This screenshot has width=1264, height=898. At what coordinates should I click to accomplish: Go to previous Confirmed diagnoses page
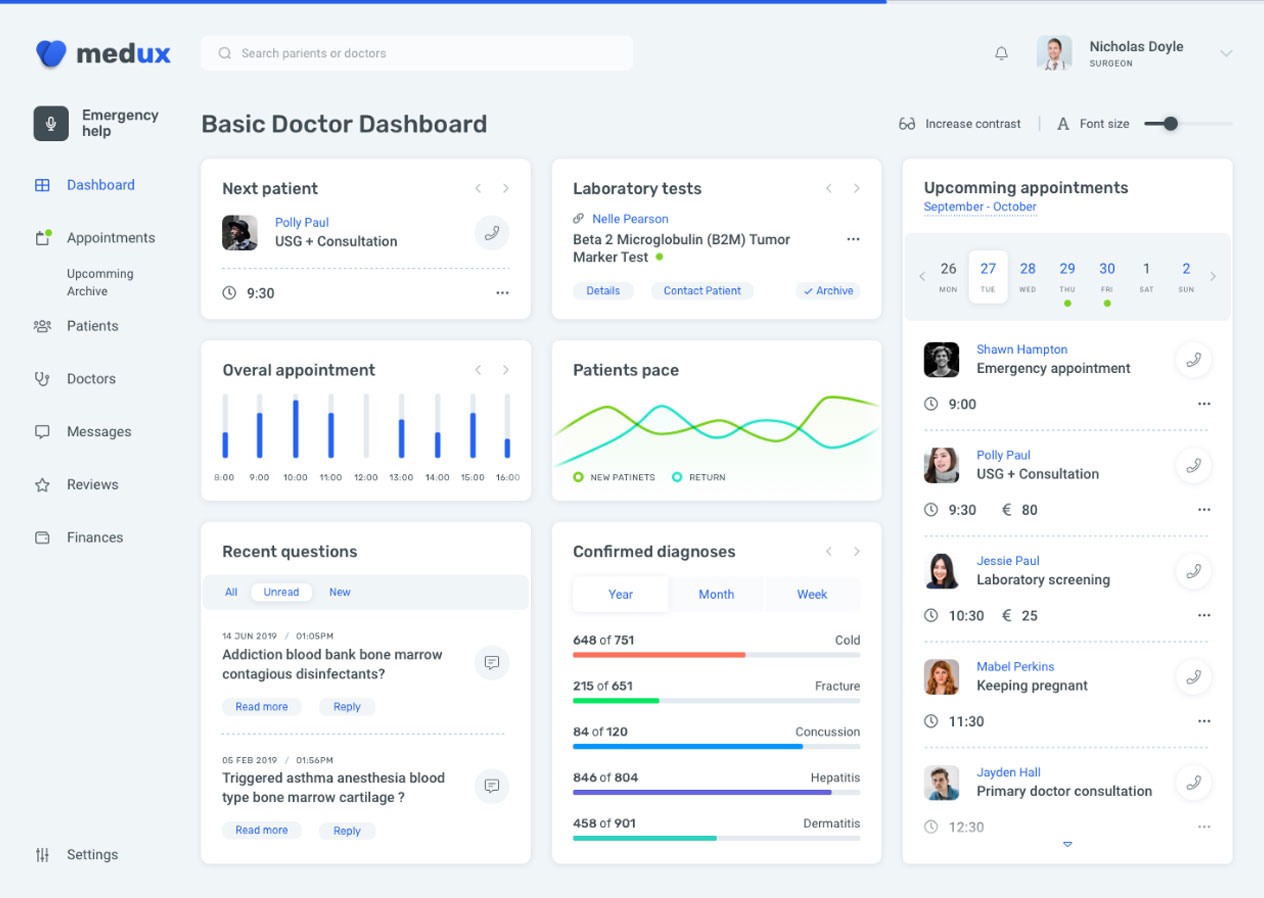point(829,551)
